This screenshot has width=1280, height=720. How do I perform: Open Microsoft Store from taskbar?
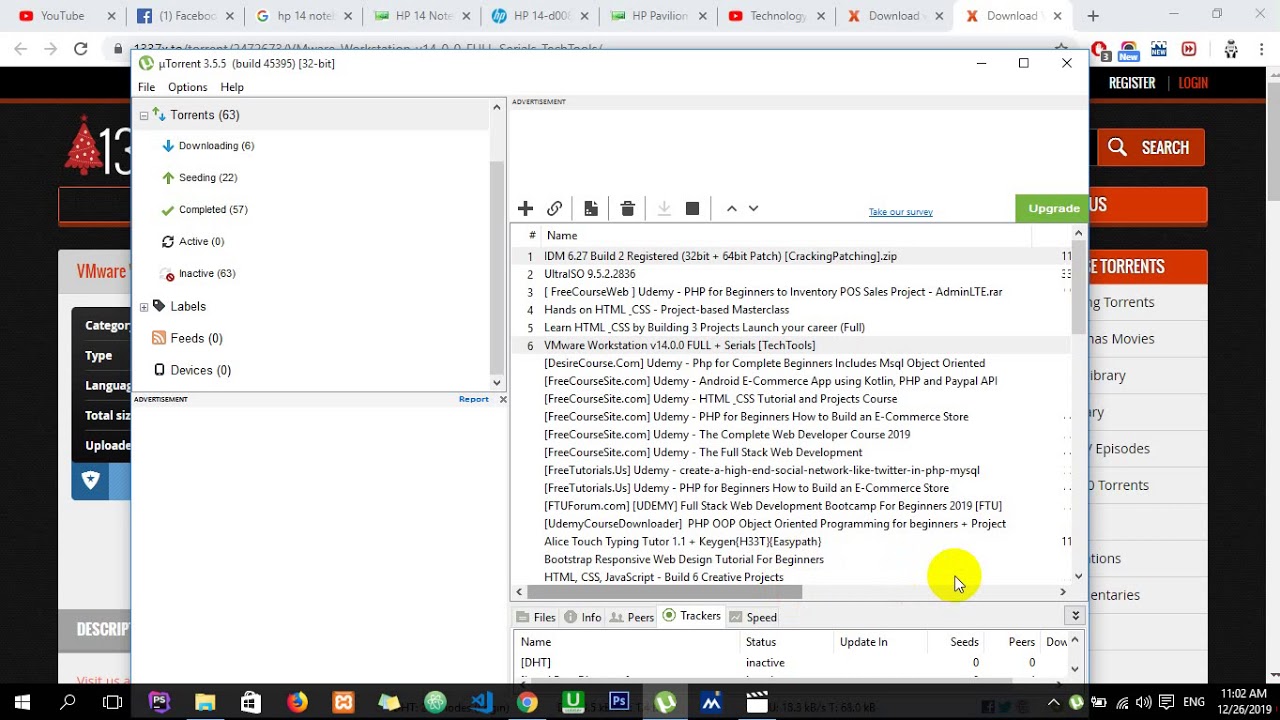[251, 702]
